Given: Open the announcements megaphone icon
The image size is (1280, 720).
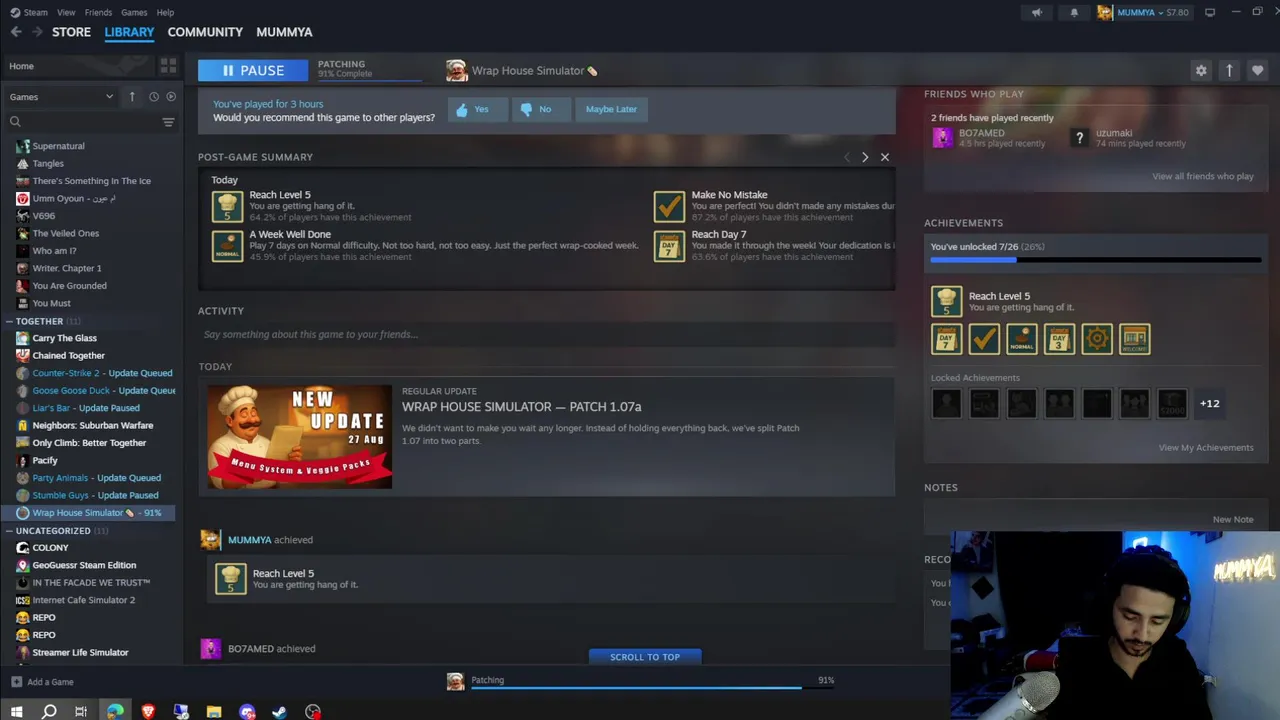Looking at the screenshot, I should coord(1037,12).
